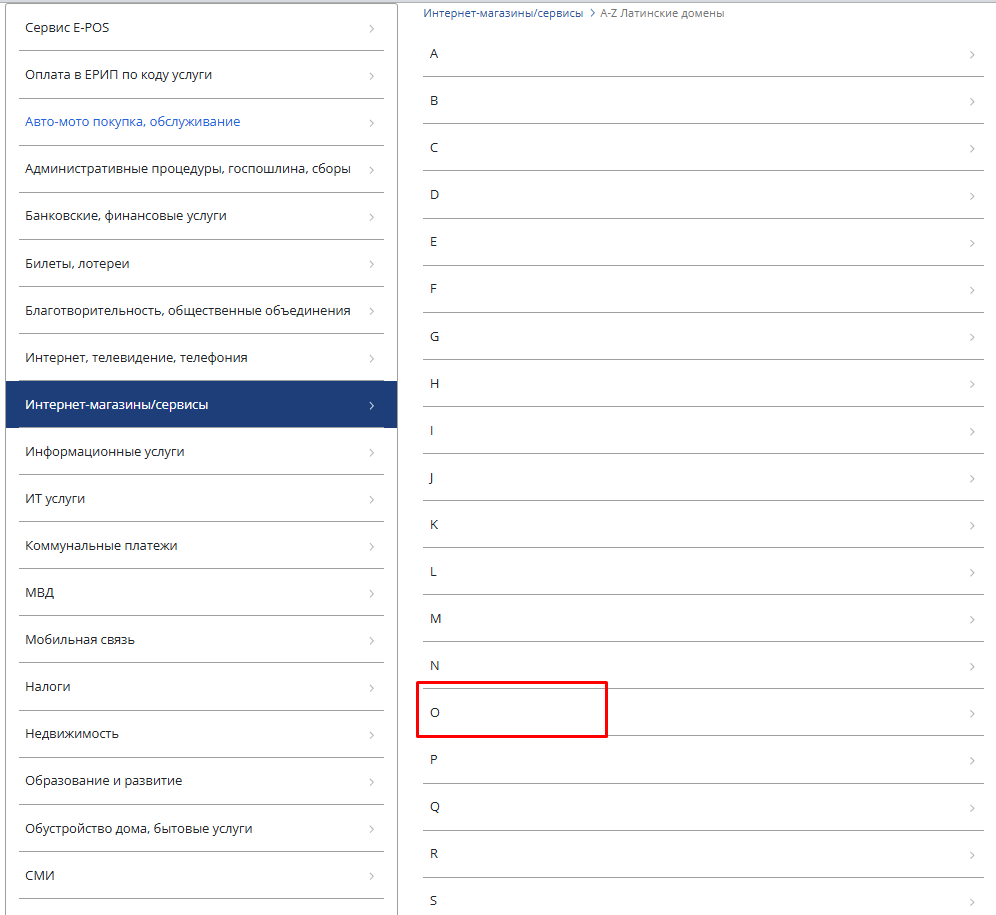
Task: Click the chevron on the H row
Action: [x=972, y=384]
